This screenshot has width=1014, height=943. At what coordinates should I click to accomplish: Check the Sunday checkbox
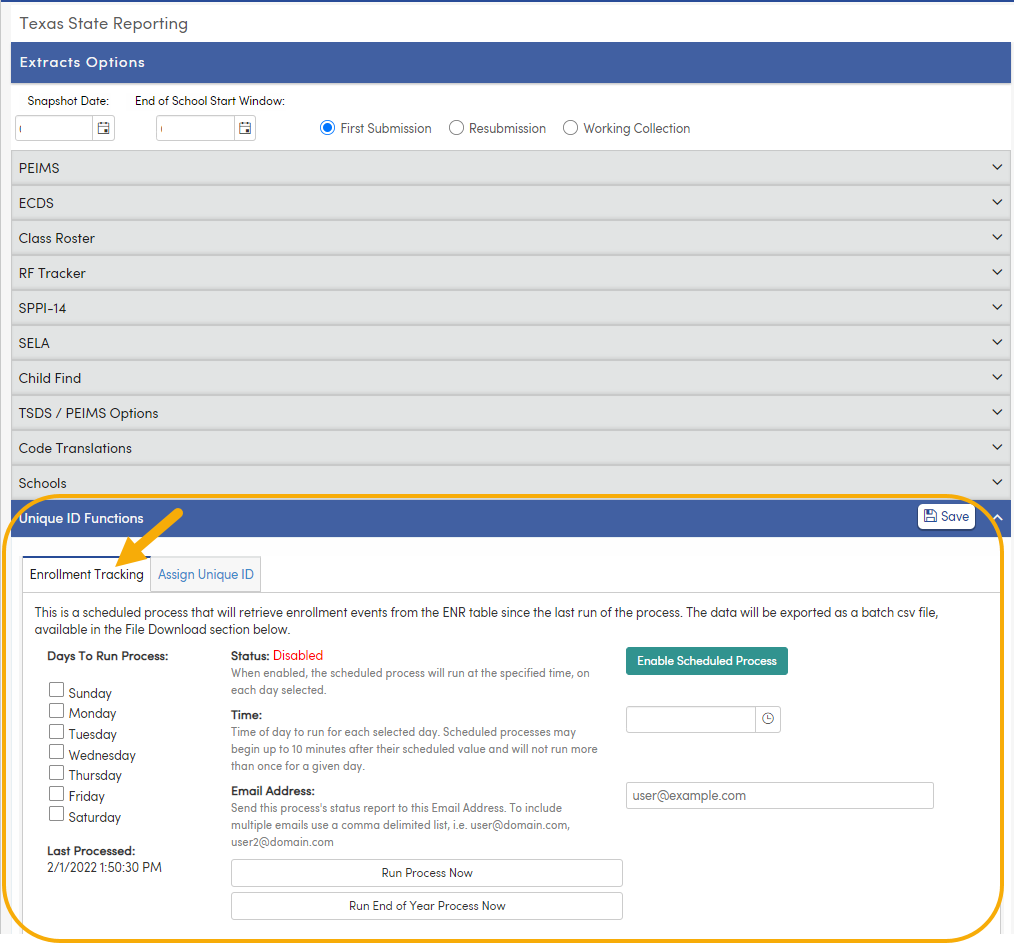56,689
